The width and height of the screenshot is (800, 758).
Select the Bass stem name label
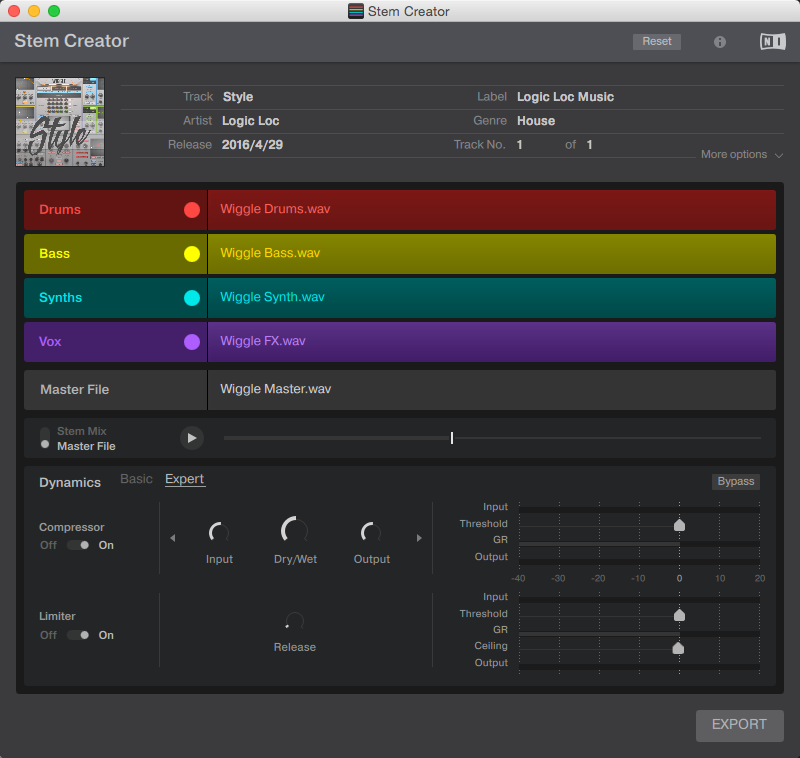point(54,254)
